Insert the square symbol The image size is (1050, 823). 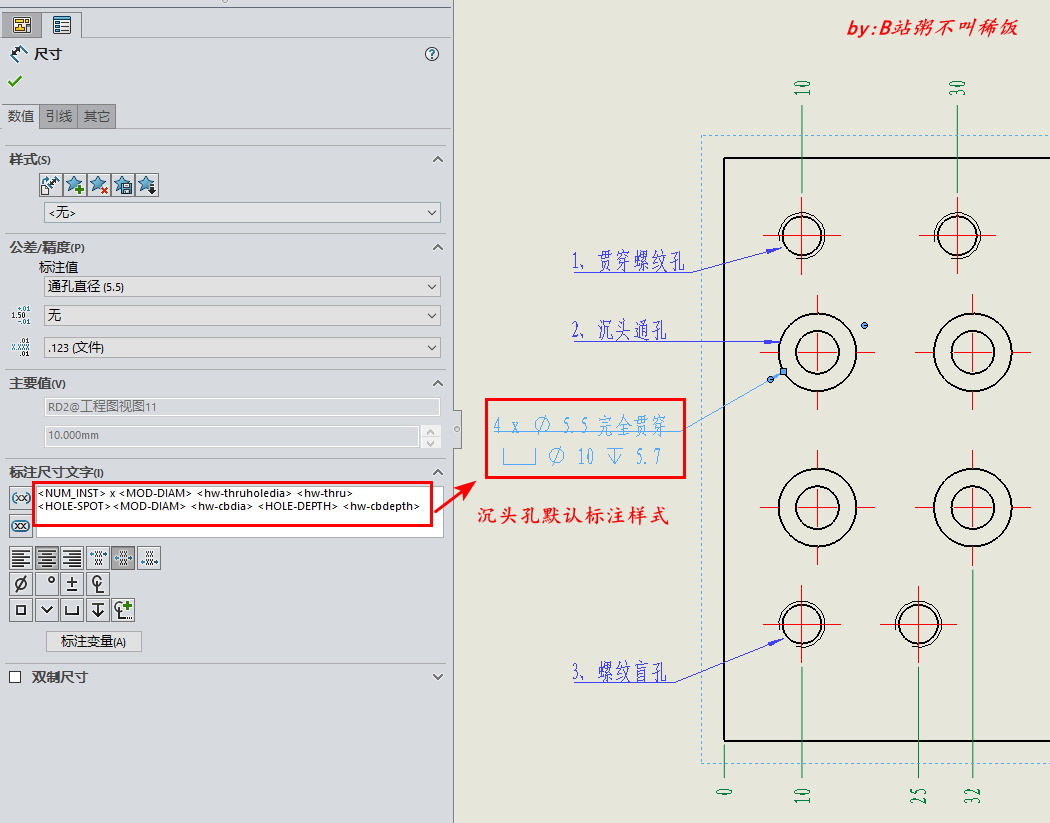pyautogui.click(x=21, y=610)
